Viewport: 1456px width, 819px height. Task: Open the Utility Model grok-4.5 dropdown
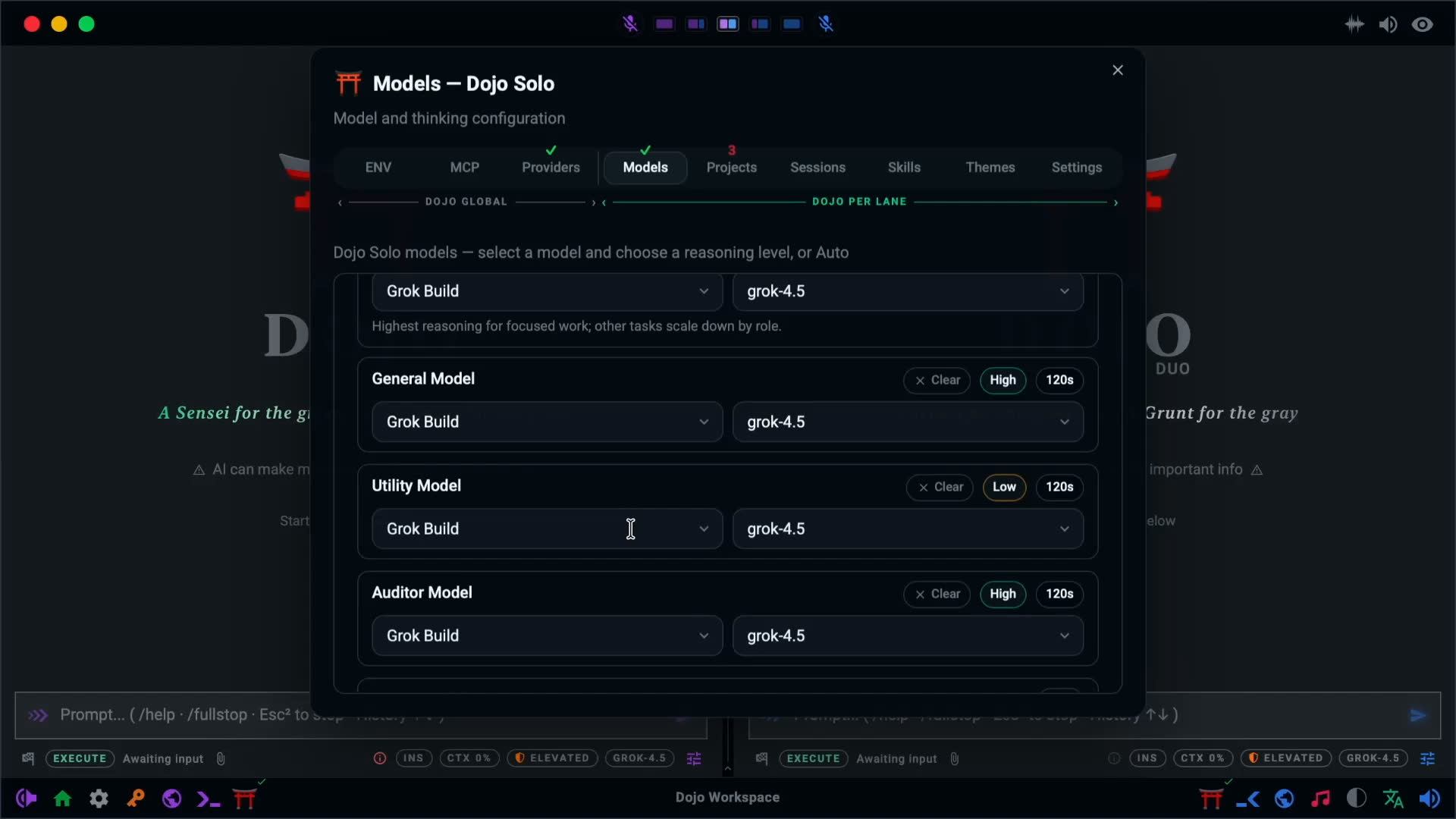[x=908, y=529]
